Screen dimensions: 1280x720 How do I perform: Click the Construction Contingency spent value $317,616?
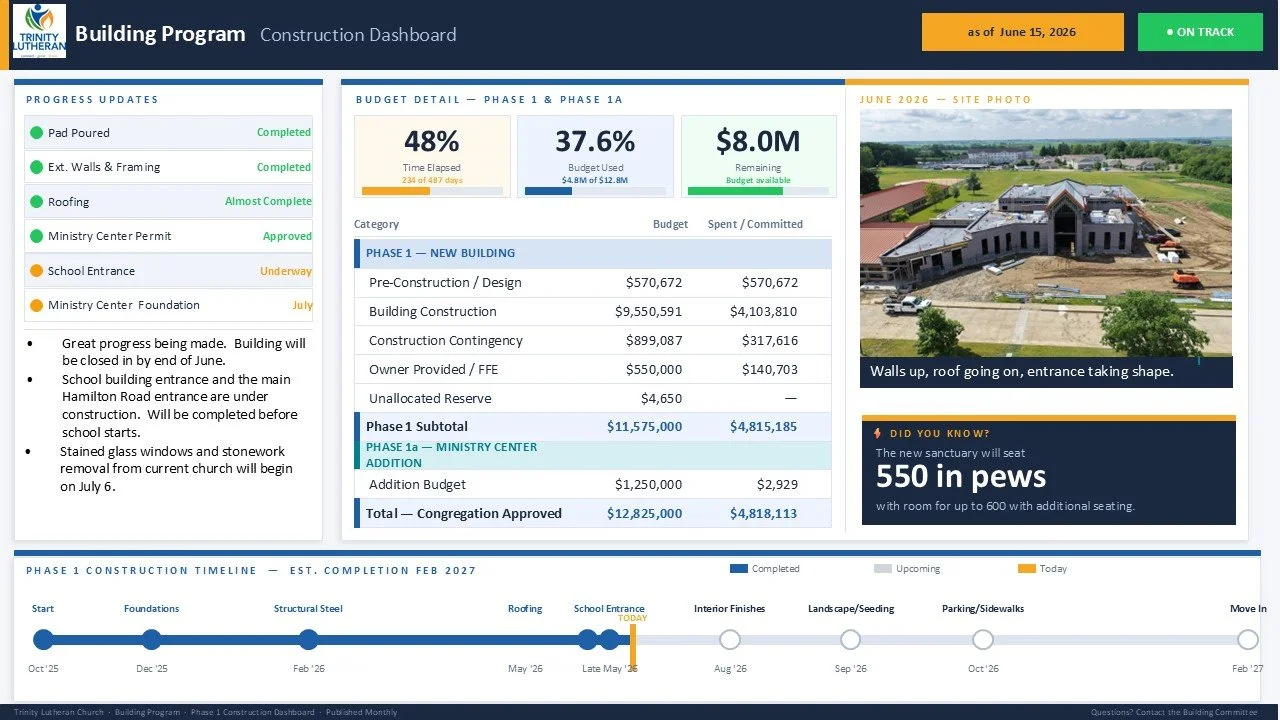pos(770,340)
